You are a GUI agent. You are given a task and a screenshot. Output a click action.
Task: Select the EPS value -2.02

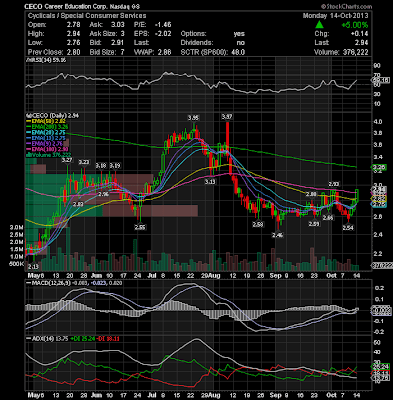(x=163, y=34)
